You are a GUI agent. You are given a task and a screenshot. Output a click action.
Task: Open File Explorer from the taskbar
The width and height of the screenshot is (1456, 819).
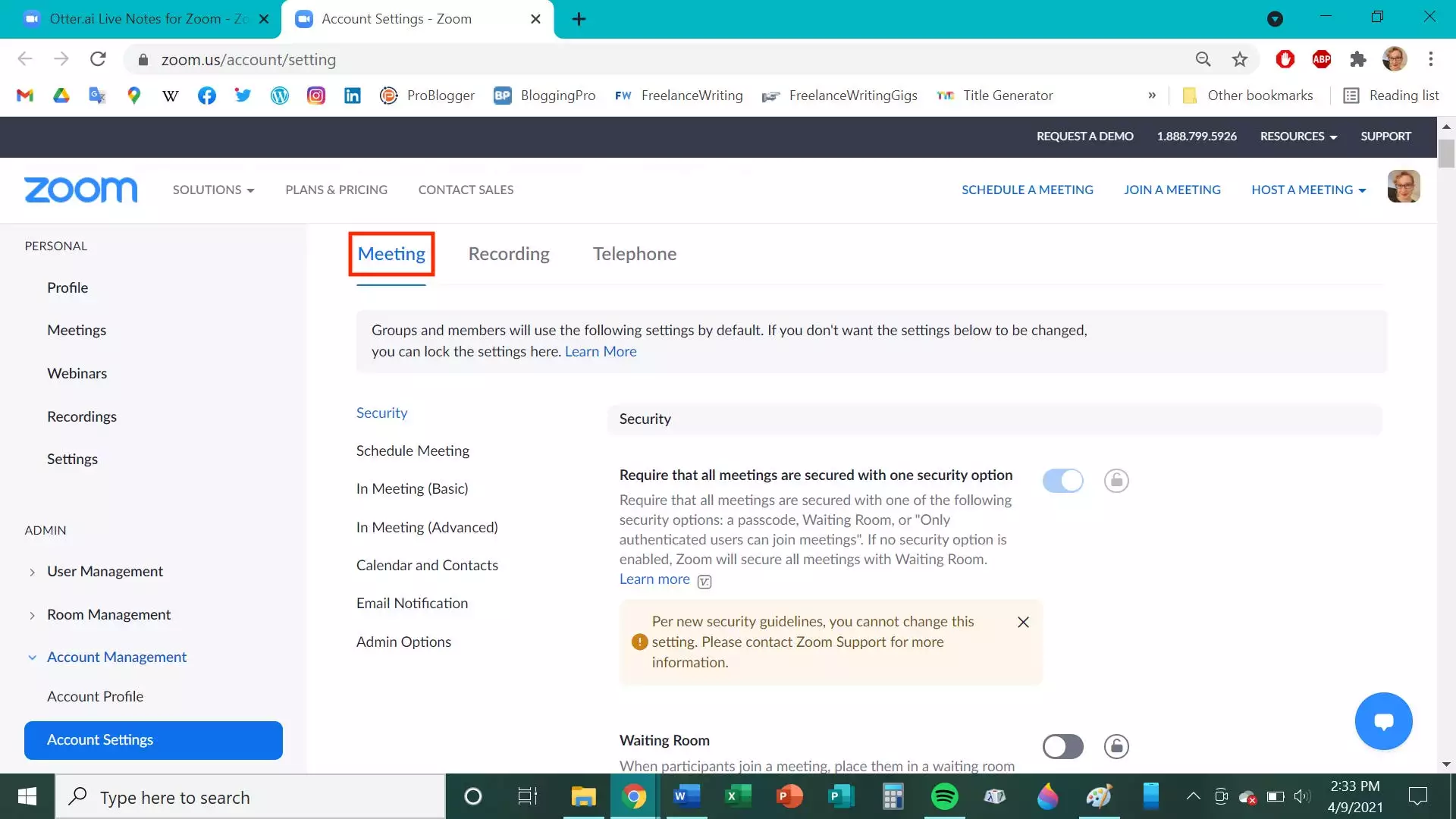(x=583, y=797)
